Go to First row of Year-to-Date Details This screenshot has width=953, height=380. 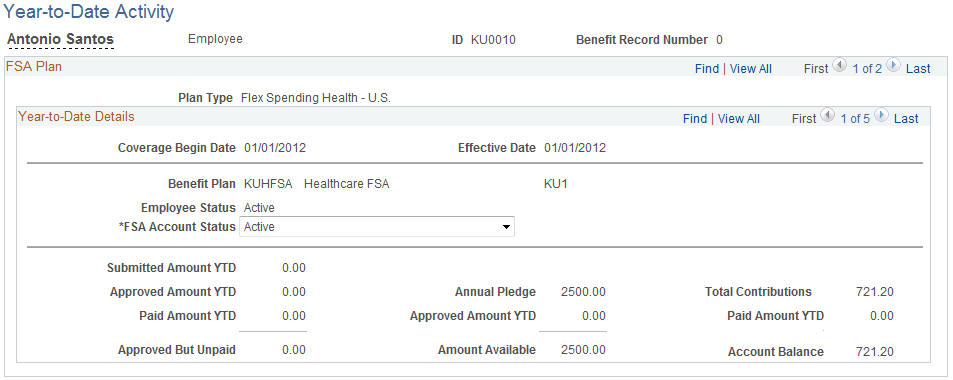[803, 119]
